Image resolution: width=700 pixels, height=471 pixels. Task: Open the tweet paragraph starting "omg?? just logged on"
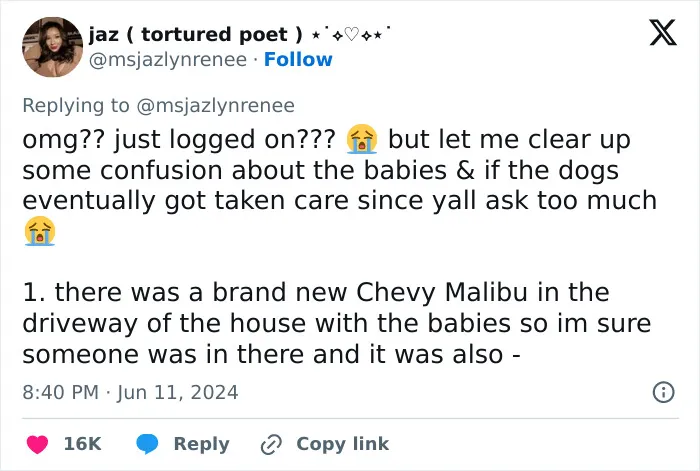340,185
